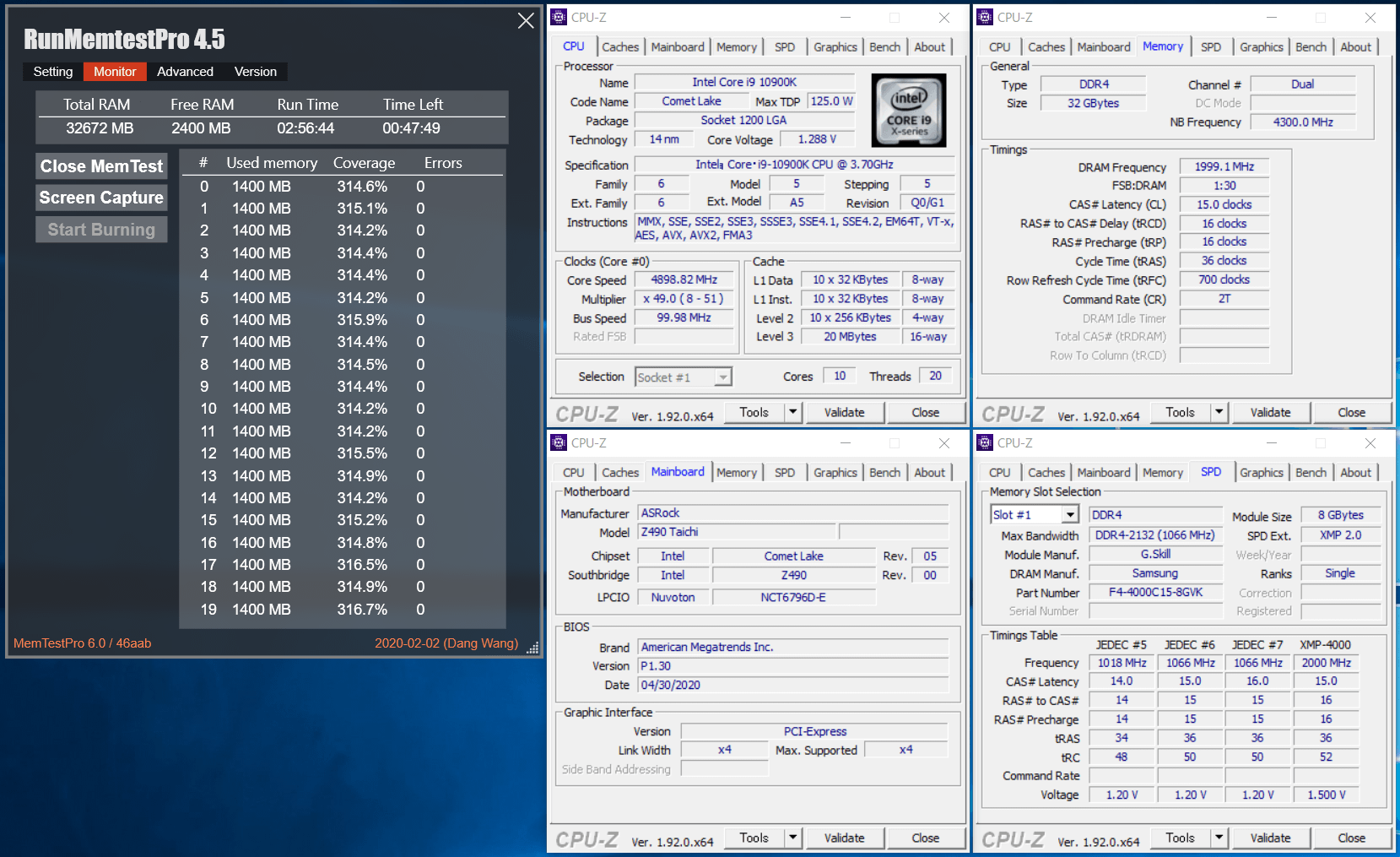Close RunMemtestPro with the X icon
The image size is (1400, 857).
(x=526, y=21)
